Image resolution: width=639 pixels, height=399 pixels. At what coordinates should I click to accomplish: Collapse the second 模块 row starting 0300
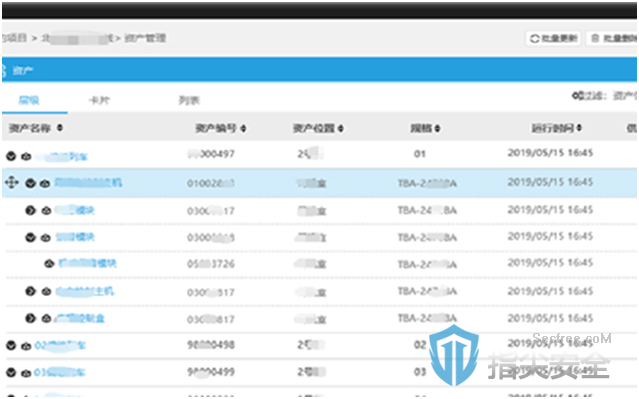pos(30,237)
